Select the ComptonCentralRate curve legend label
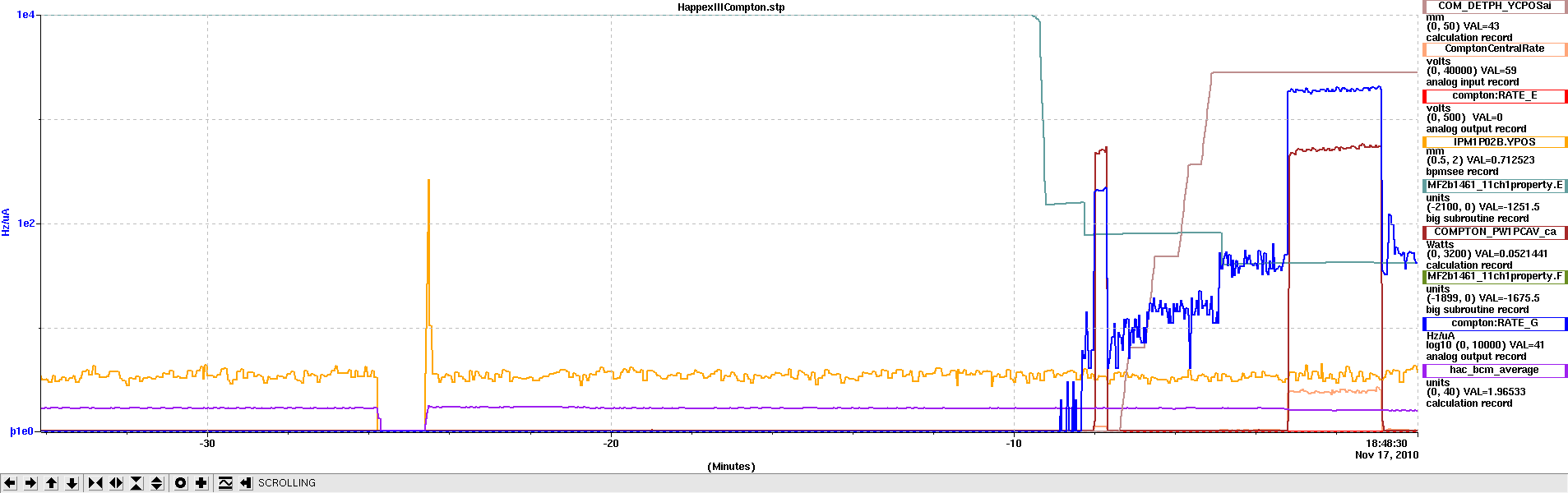 pos(1495,49)
